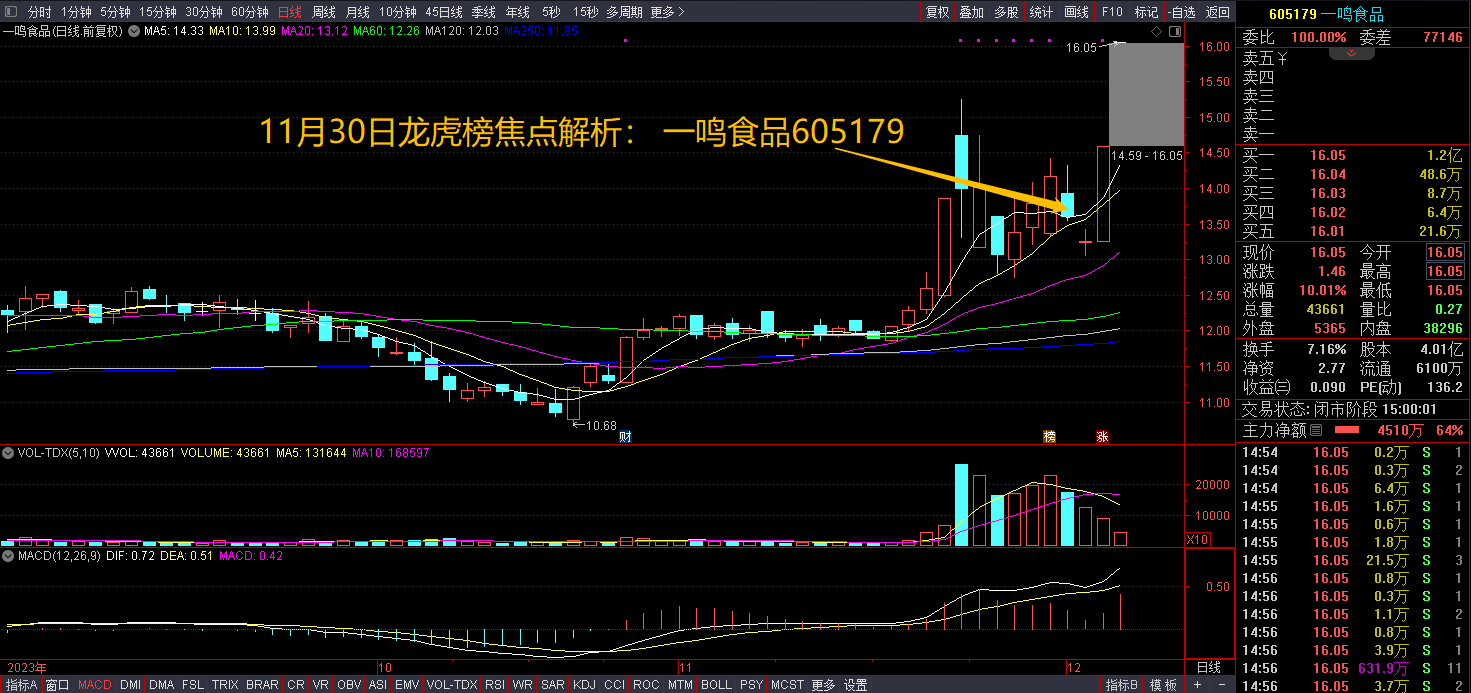Click the 复权 toolbar button
Viewport: 1471px width, 693px height.
937,12
